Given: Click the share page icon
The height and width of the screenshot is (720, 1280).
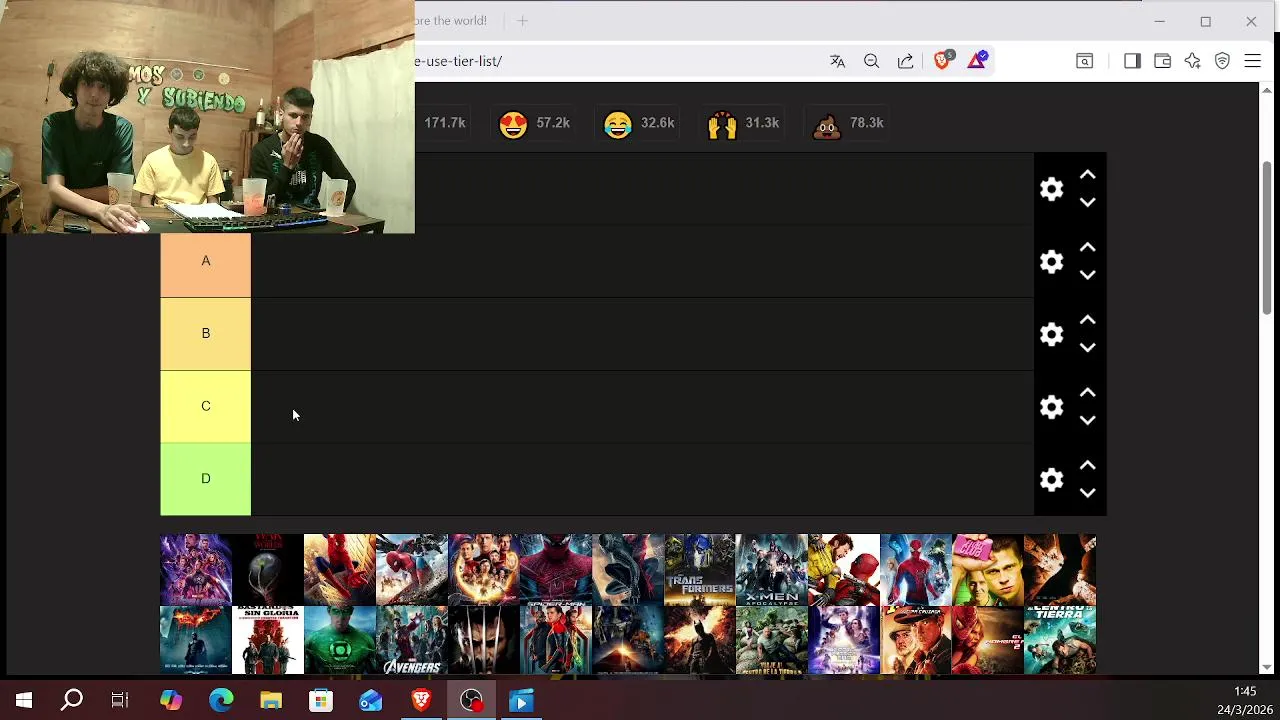Looking at the screenshot, I should [905, 61].
